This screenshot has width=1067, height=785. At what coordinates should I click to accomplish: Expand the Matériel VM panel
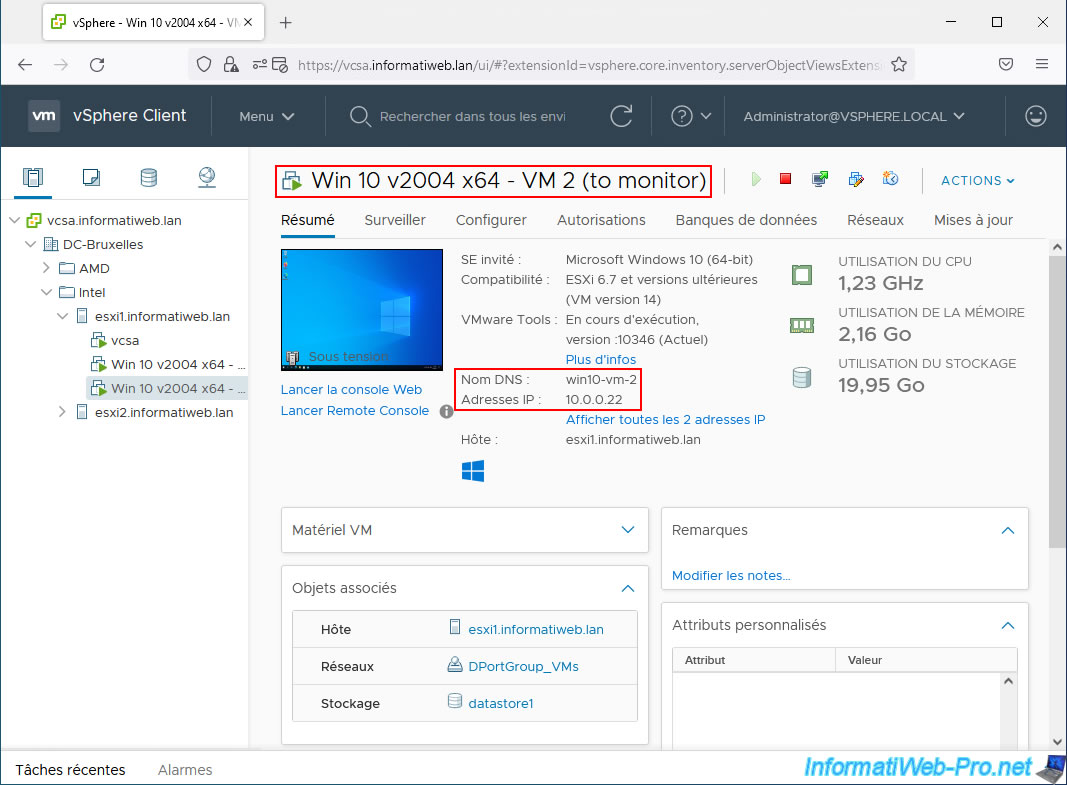(628, 530)
